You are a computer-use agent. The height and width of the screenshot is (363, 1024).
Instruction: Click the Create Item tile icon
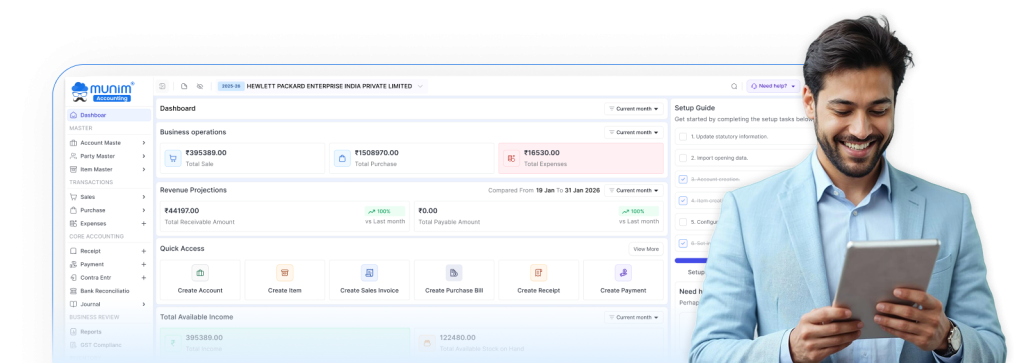[x=285, y=273]
